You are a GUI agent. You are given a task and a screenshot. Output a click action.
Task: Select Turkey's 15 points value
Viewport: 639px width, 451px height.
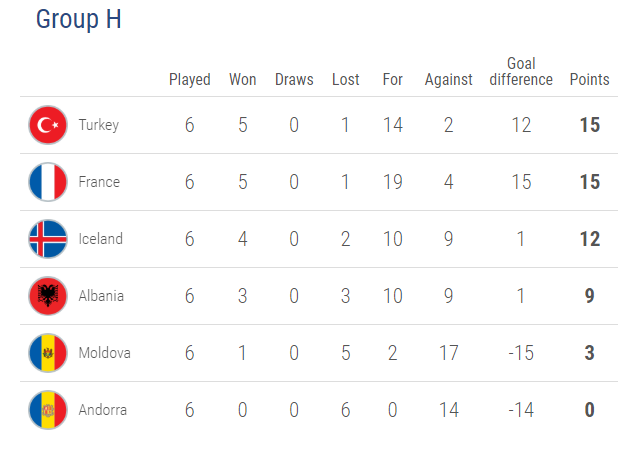[x=590, y=125]
